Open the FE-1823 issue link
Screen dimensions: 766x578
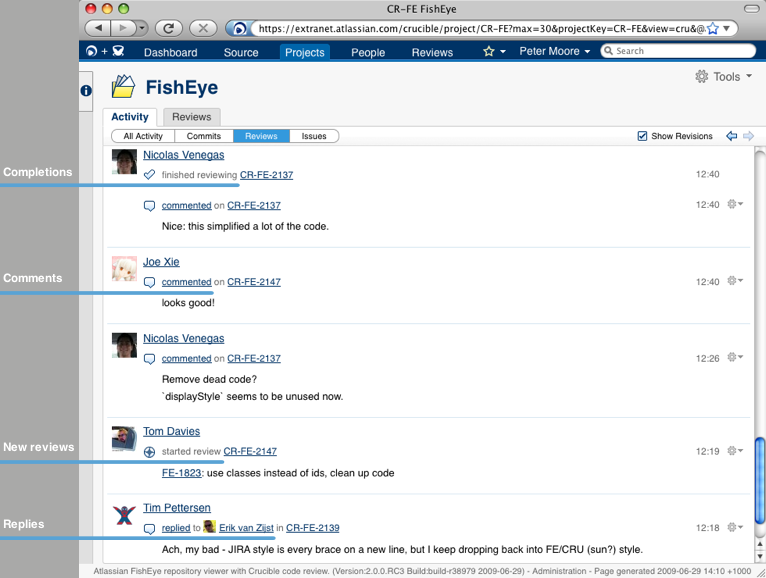[x=181, y=473]
